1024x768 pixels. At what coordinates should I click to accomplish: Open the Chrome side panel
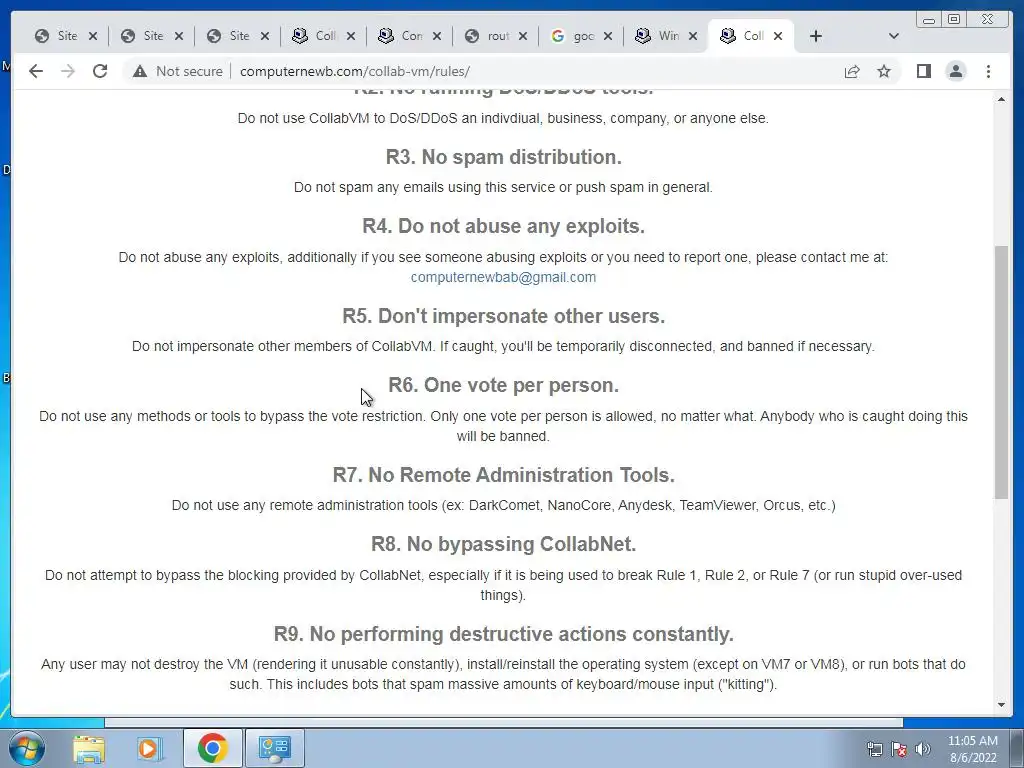click(x=923, y=71)
